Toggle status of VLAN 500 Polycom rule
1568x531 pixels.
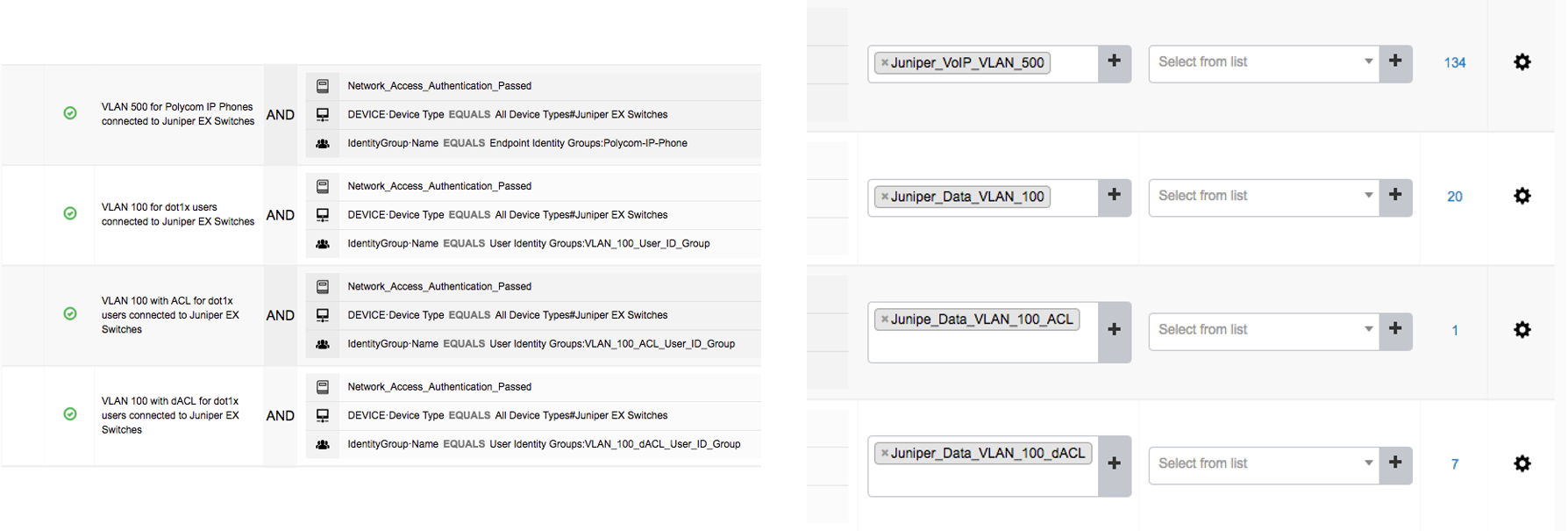pyautogui.click(x=70, y=113)
